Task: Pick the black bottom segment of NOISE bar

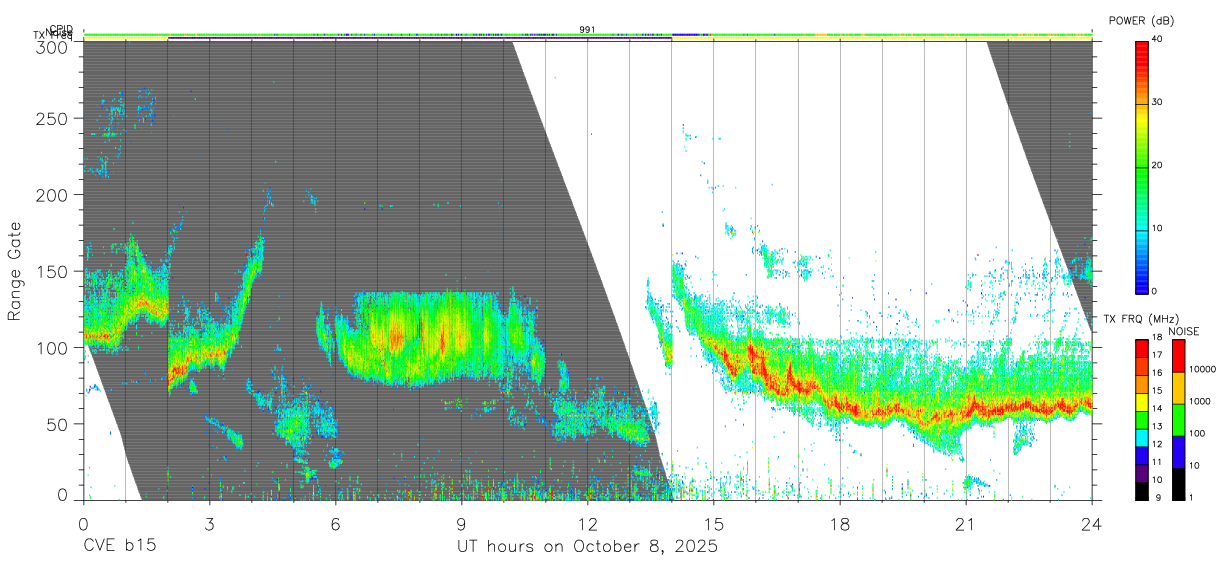Action: [x=1177, y=483]
